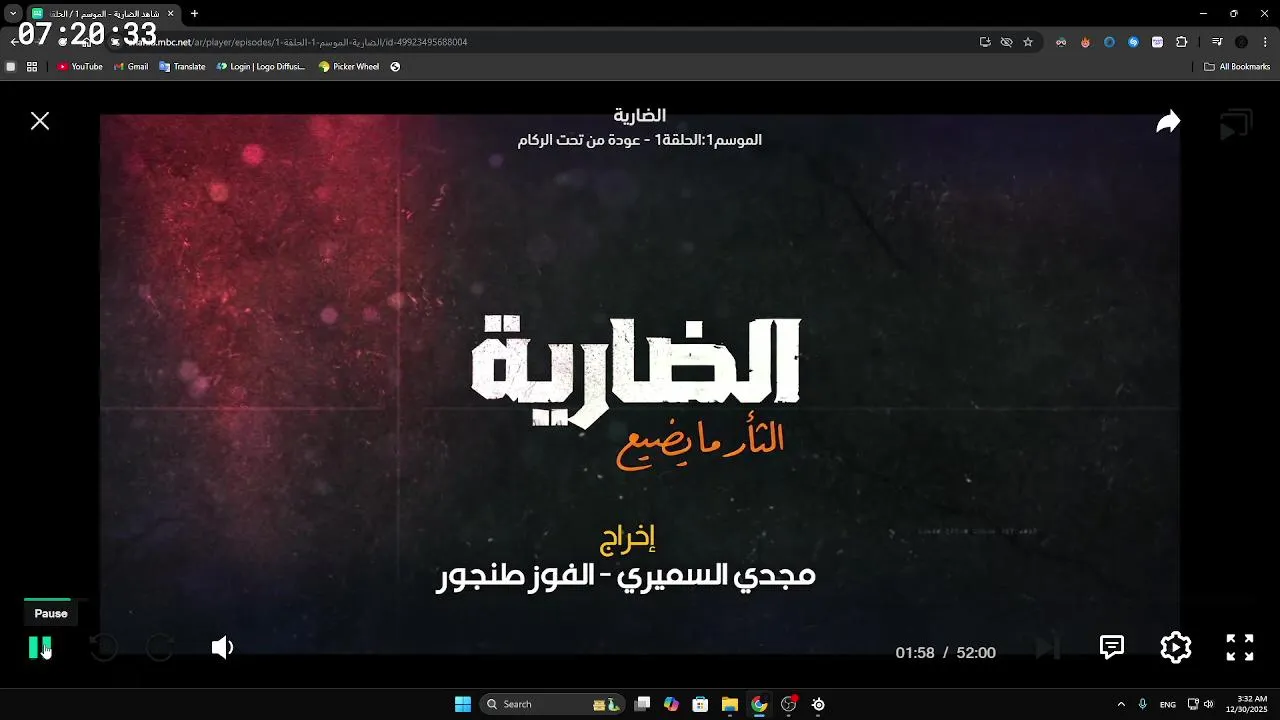
Task: Open the media controls music note icon
Action: coord(1217,42)
